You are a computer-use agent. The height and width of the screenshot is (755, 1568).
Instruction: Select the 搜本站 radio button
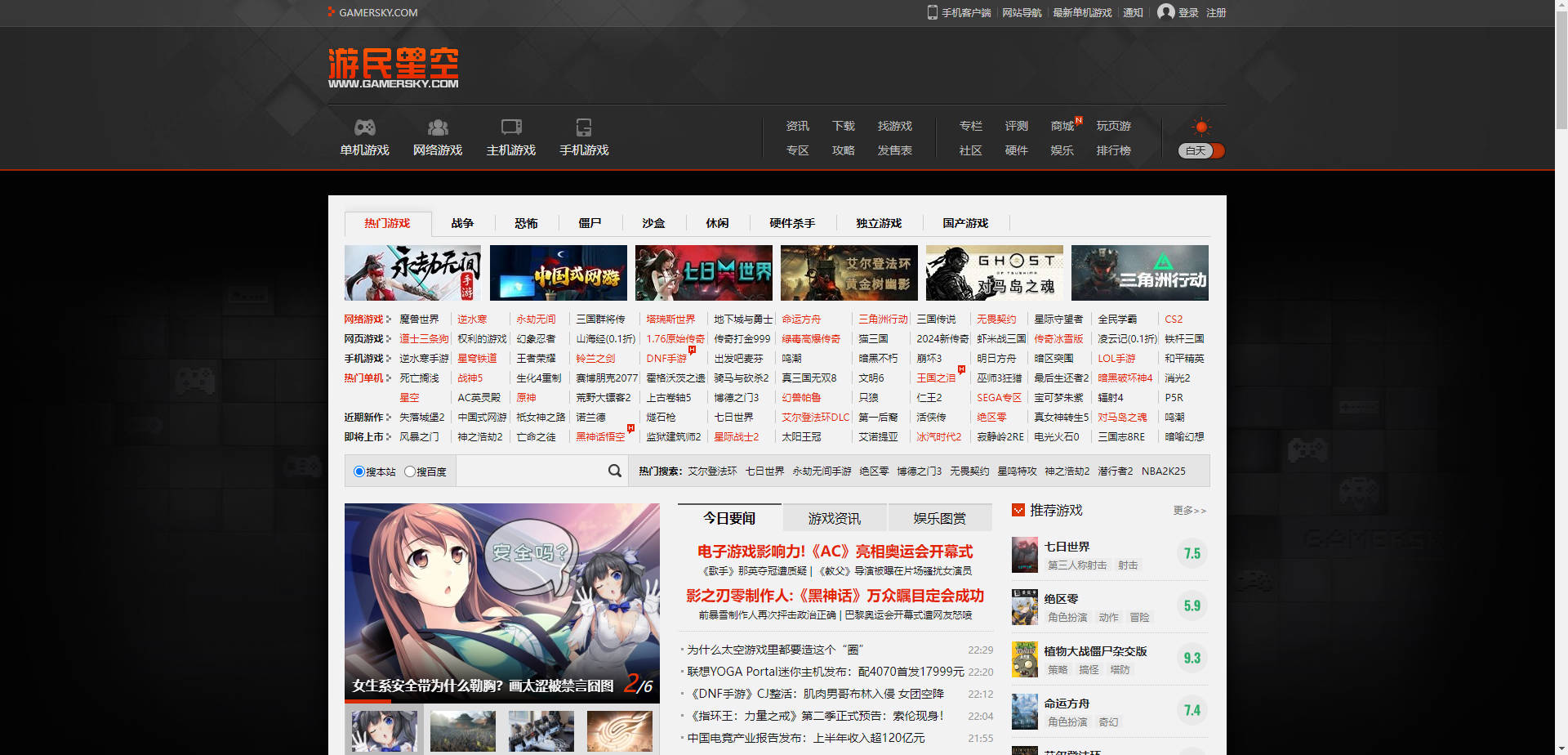pyautogui.click(x=359, y=471)
